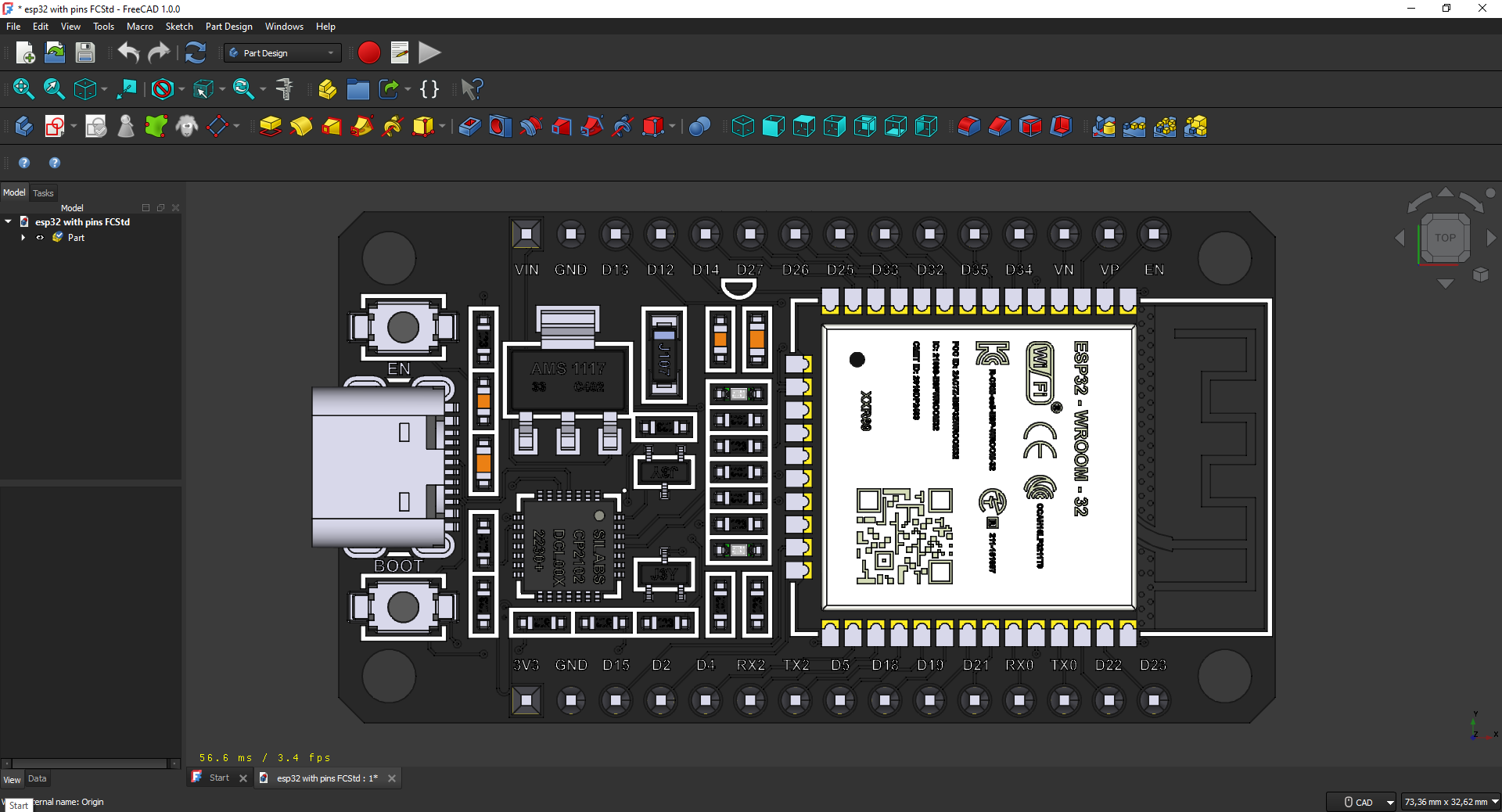This screenshot has width=1502, height=812.
Task: Open the Sketch menu
Action: (x=179, y=27)
